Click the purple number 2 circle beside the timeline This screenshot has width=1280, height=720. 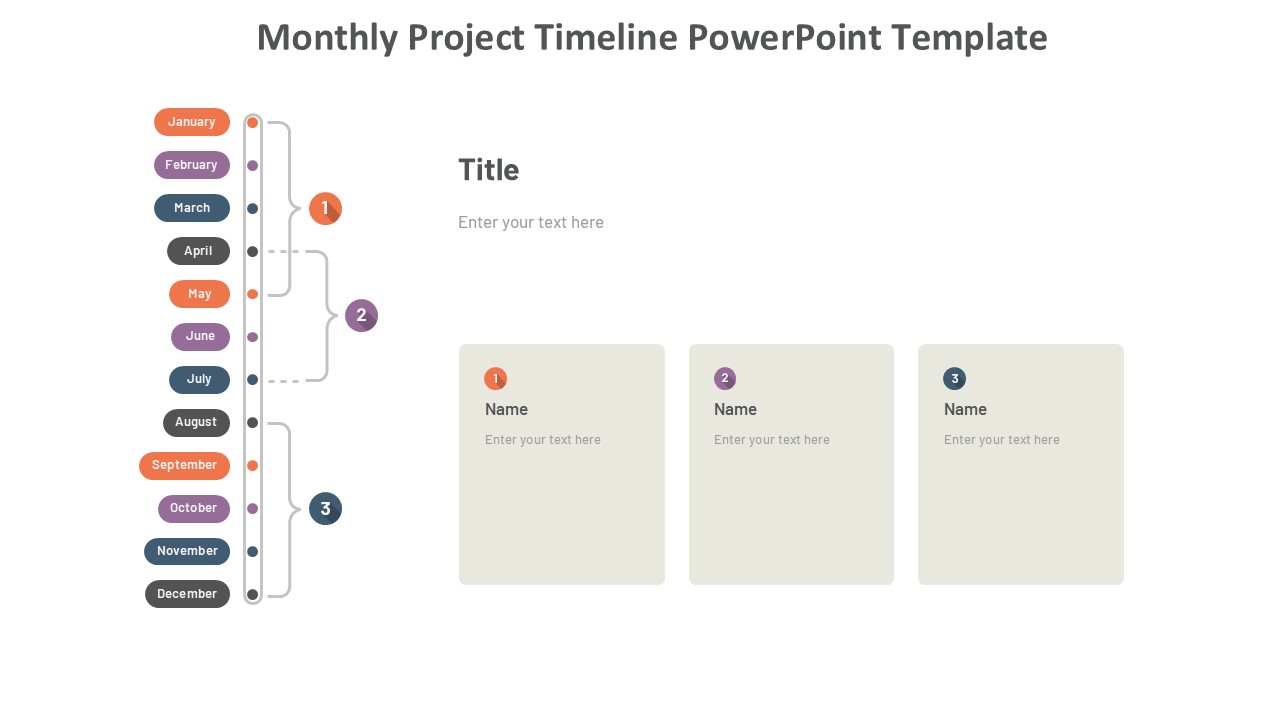pyautogui.click(x=361, y=316)
